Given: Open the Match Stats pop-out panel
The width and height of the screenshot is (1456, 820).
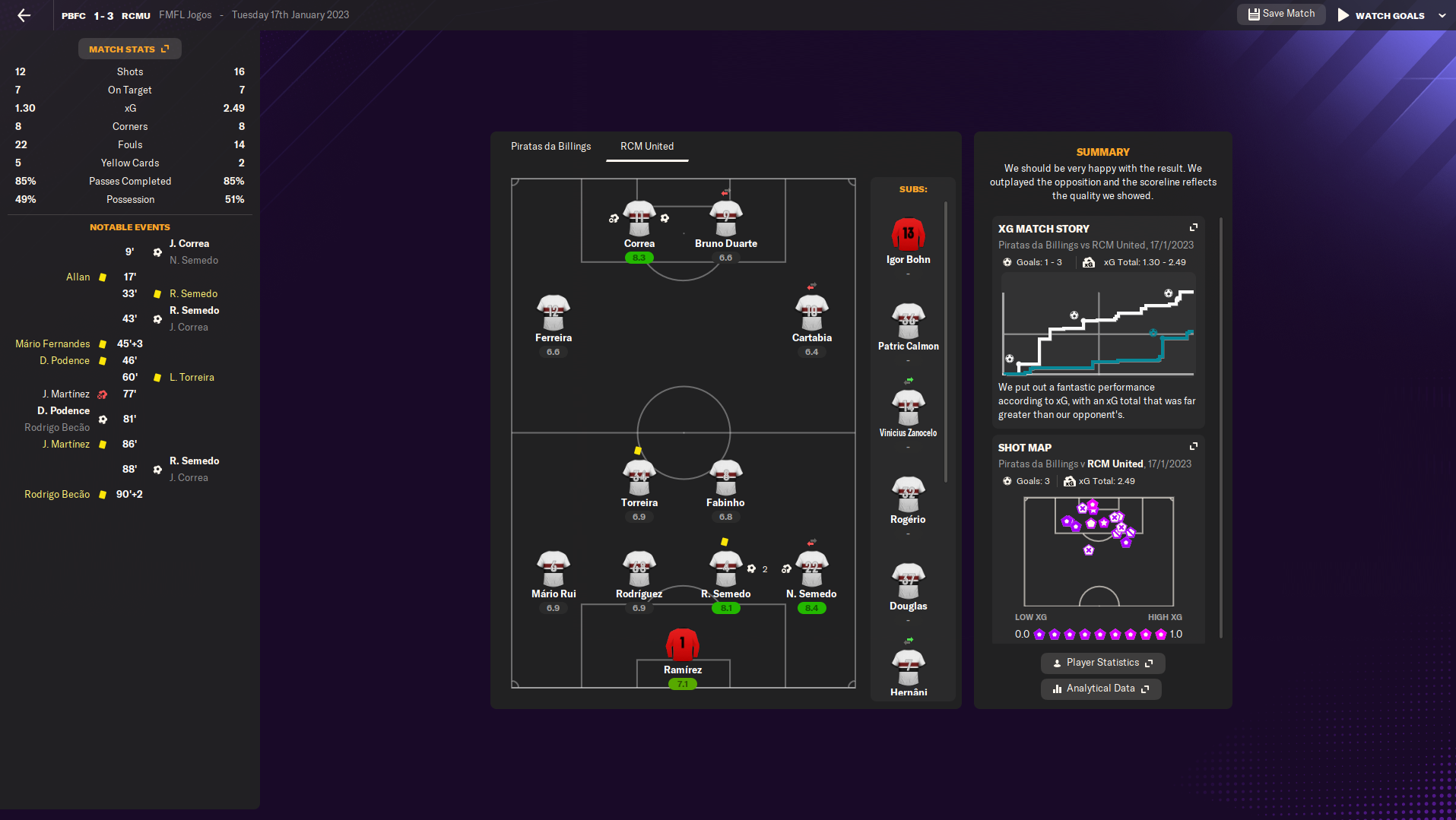Looking at the screenshot, I should click(129, 49).
